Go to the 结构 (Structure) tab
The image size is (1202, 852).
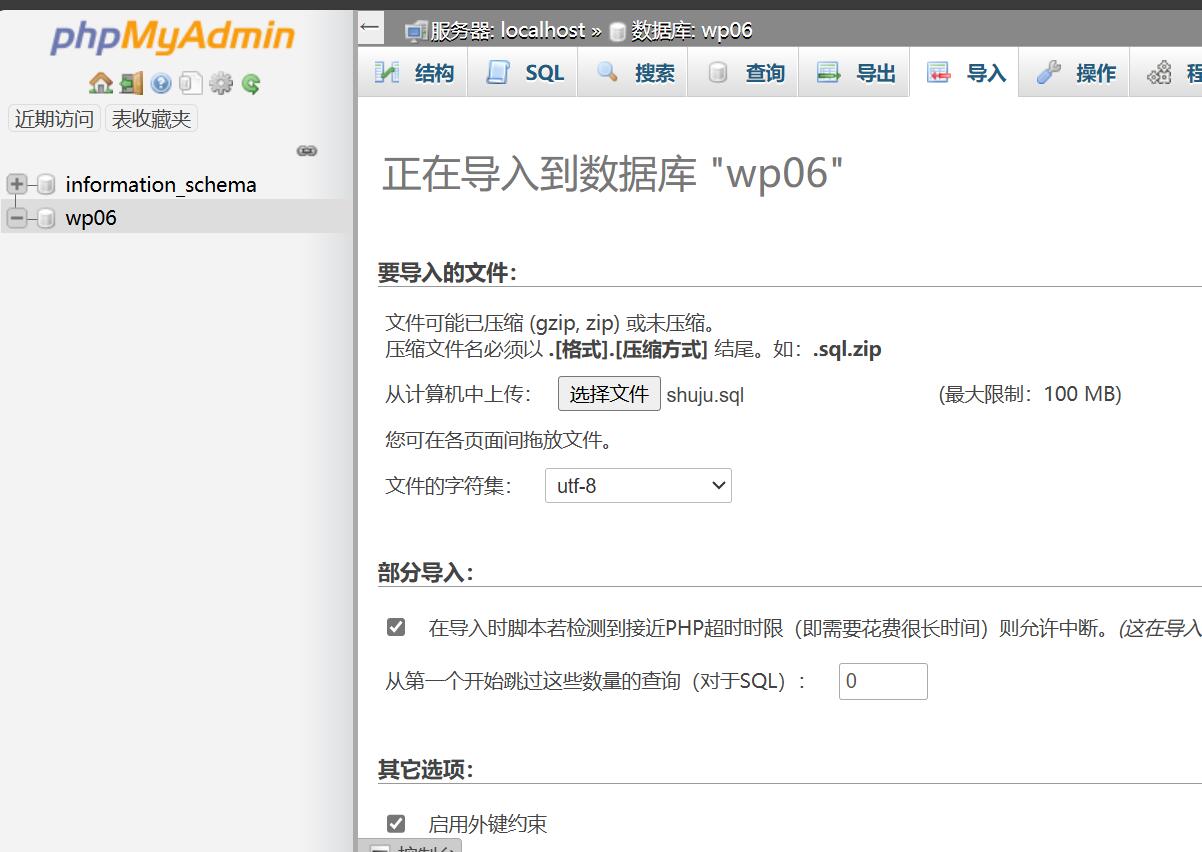(x=414, y=73)
